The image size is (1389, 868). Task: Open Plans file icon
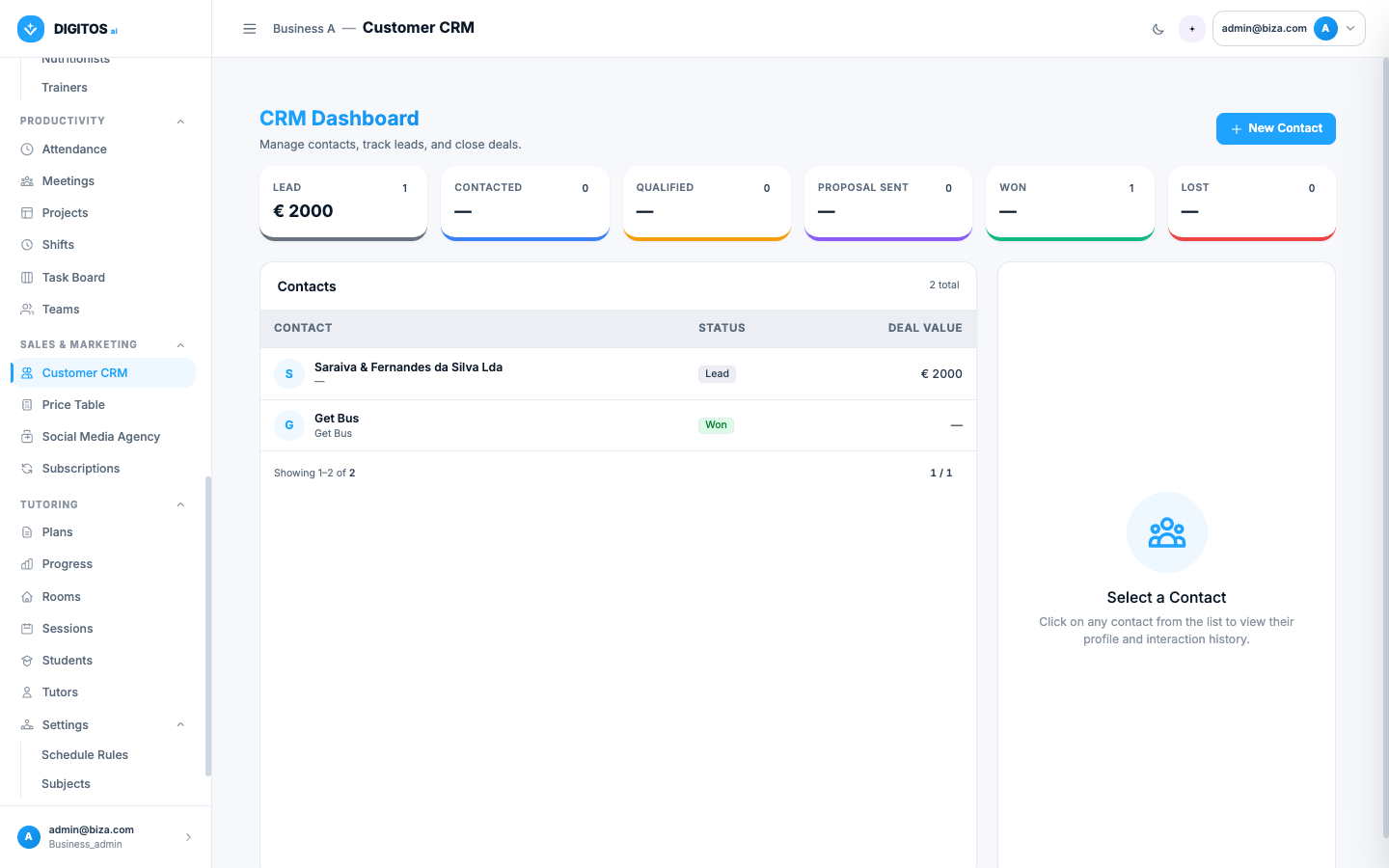point(27,532)
